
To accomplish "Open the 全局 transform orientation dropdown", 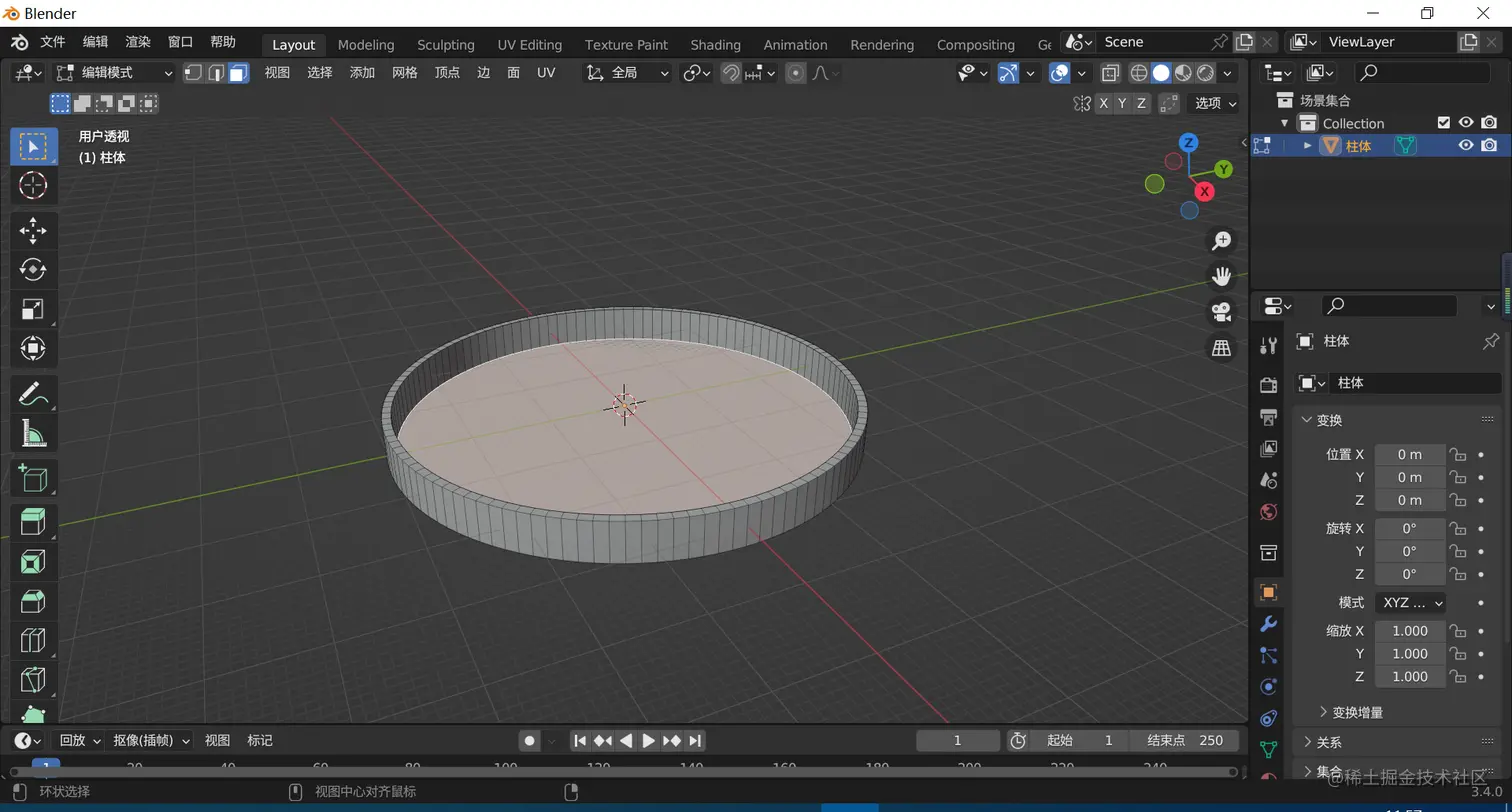I will [627, 73].
